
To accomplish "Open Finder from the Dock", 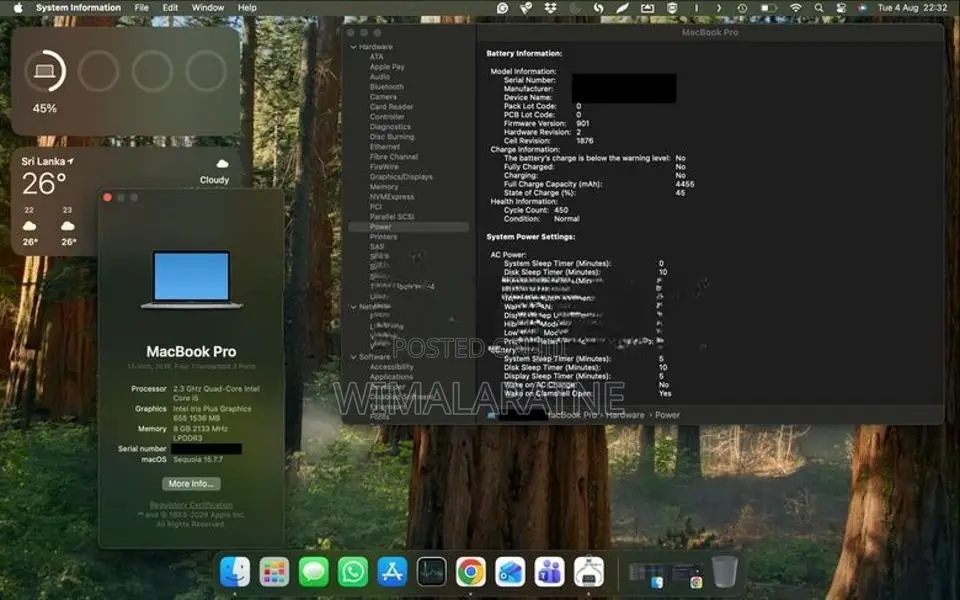I will click(235, 571).
